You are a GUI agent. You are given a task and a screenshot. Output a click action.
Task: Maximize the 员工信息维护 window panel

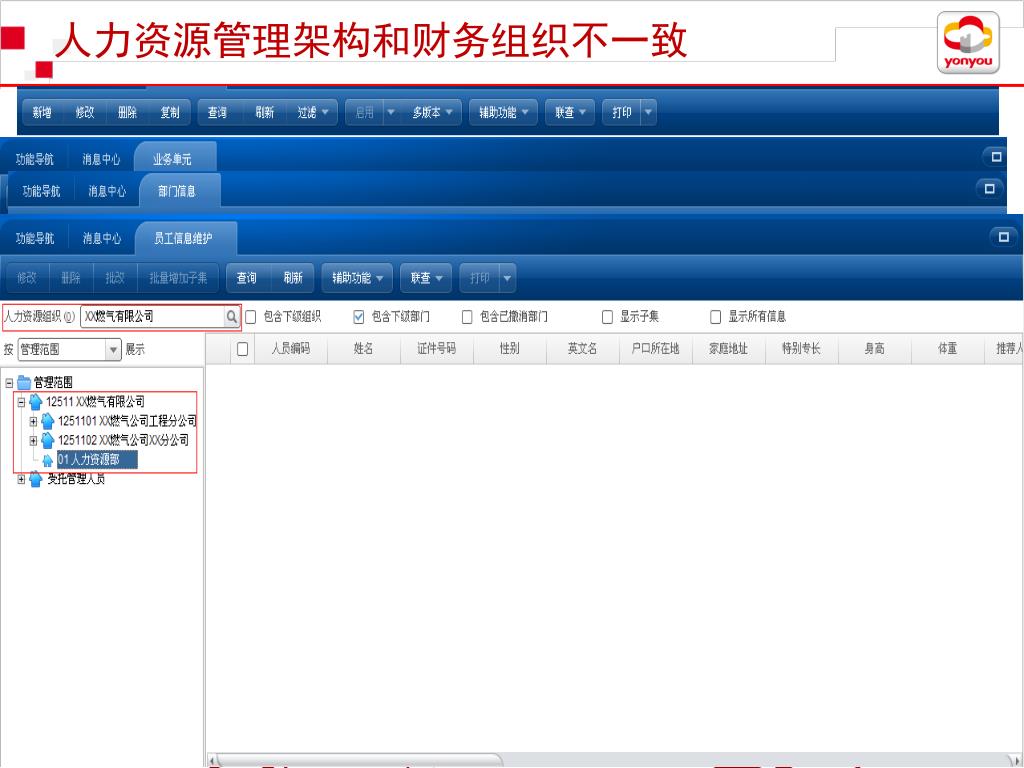(x=1003, y=236)
